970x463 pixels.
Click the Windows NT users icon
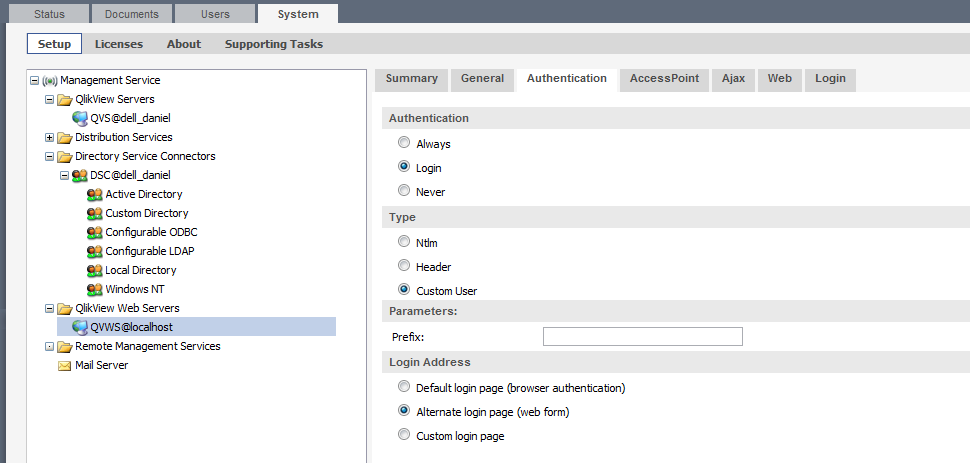(x=95, y=290)
